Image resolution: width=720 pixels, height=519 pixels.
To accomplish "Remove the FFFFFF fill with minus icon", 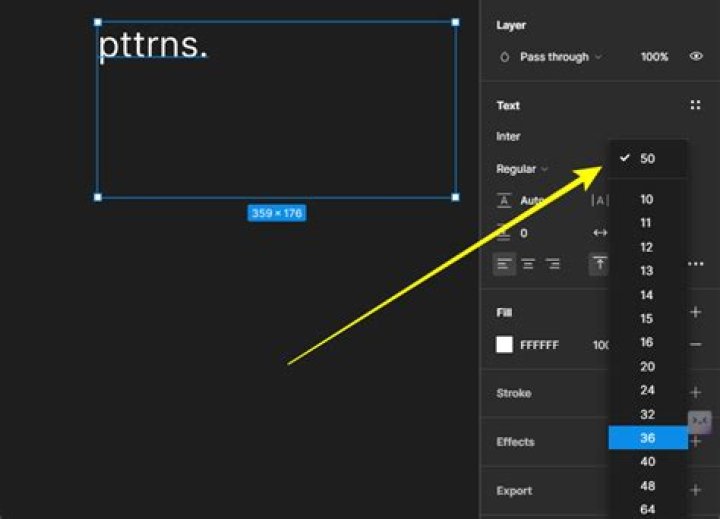I will click(696, 344).
